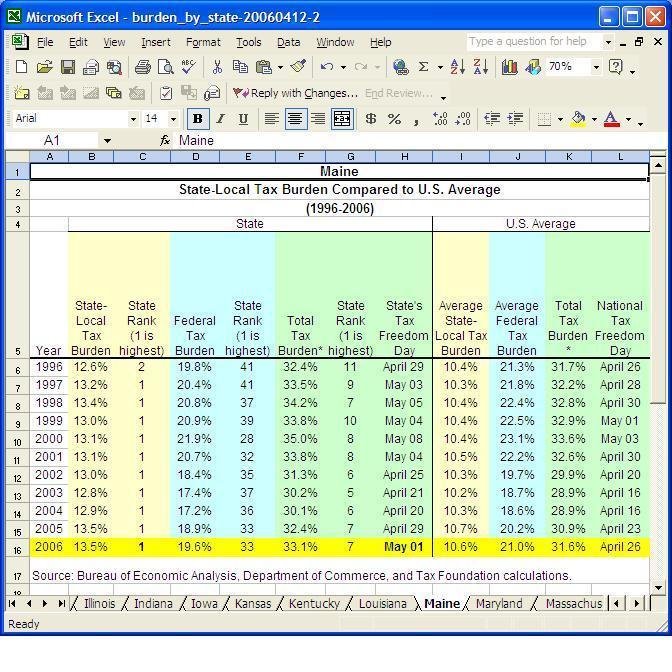Open the Format menu
The width and height of the screenshot is (672, 672).
coord(203,42)
